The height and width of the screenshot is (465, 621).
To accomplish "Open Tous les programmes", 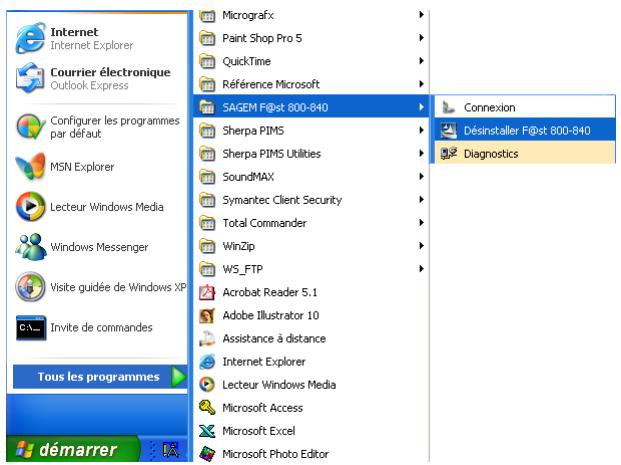I will pos(100,377).
